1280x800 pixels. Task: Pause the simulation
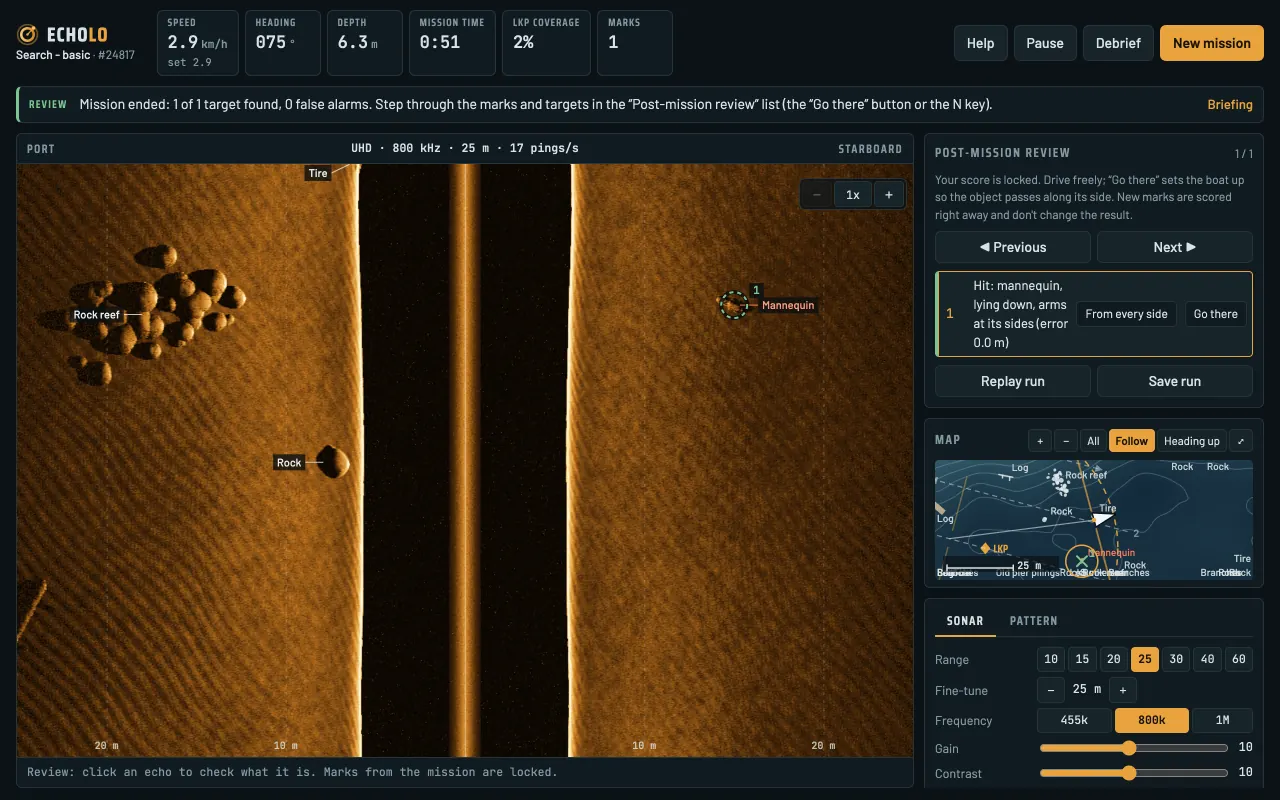[1045, 43]
